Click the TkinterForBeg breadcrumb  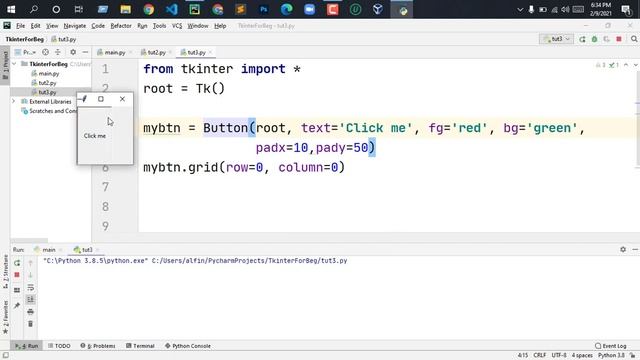(x=24, y=39)
